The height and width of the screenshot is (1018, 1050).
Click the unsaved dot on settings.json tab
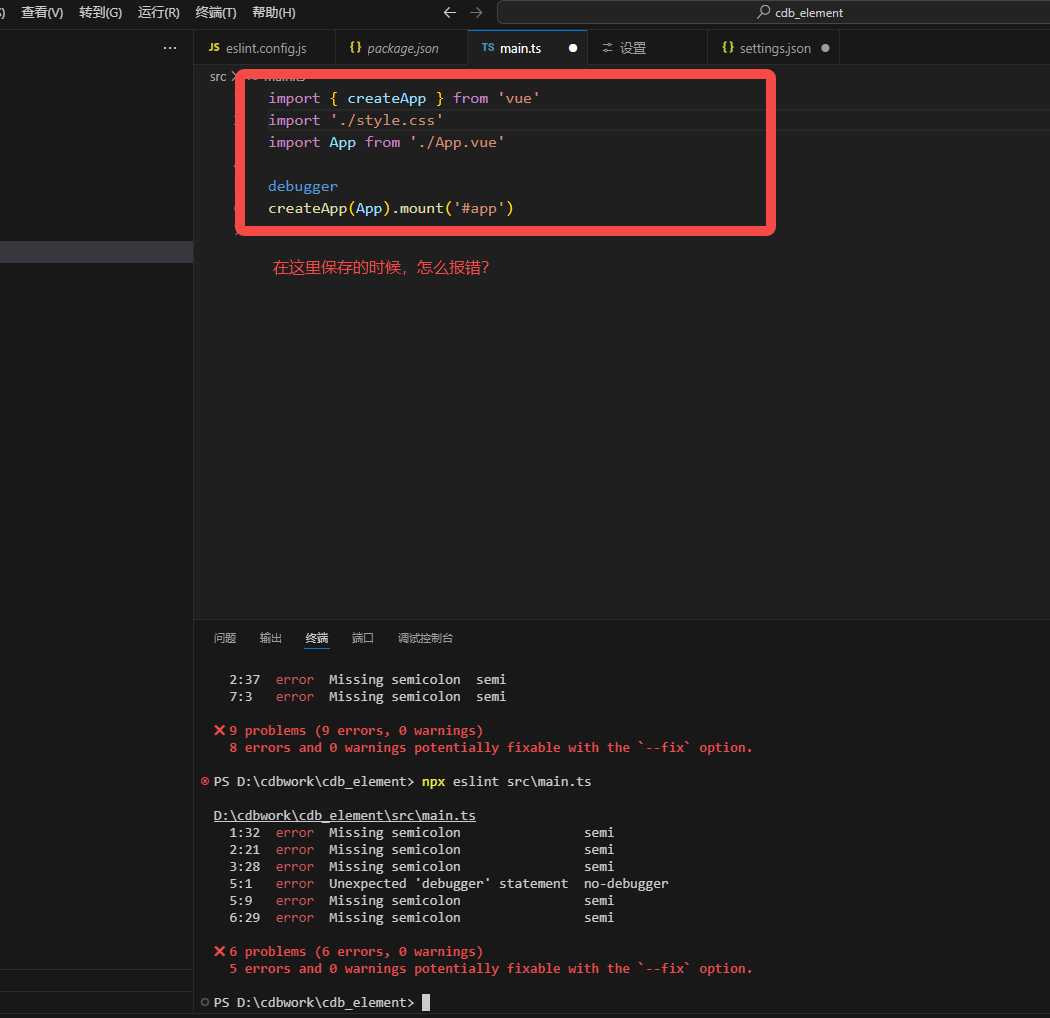click(825, 48)
